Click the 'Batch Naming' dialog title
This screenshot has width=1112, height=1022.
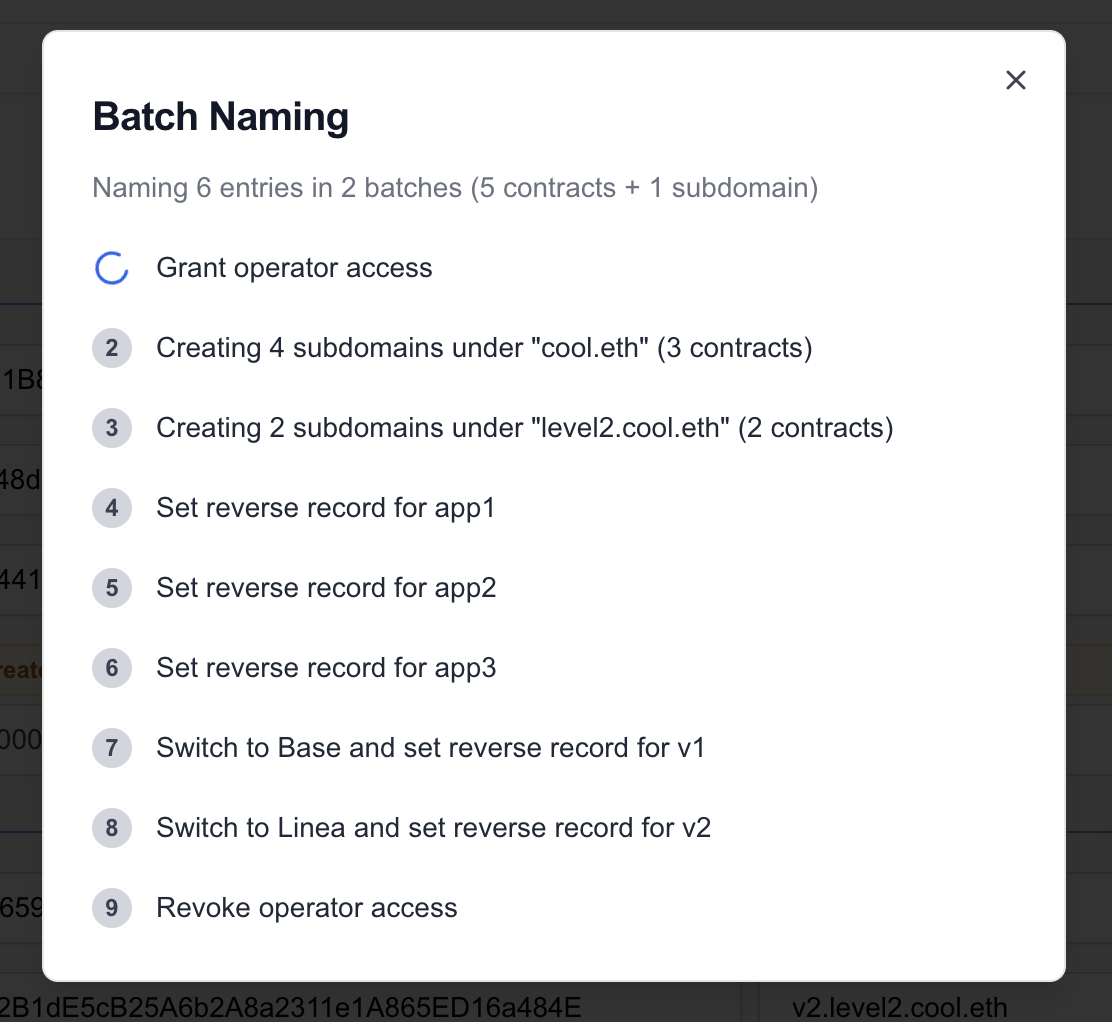coord(220,117)
